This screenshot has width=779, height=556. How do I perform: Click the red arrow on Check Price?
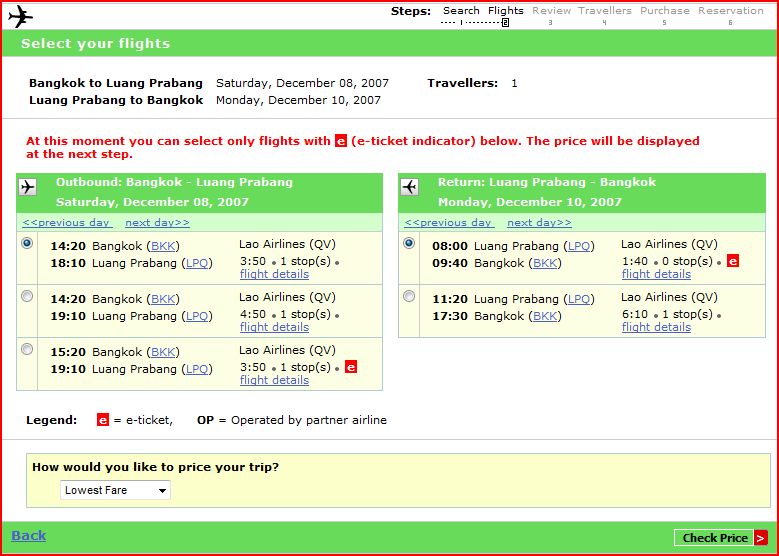[761, 538]
